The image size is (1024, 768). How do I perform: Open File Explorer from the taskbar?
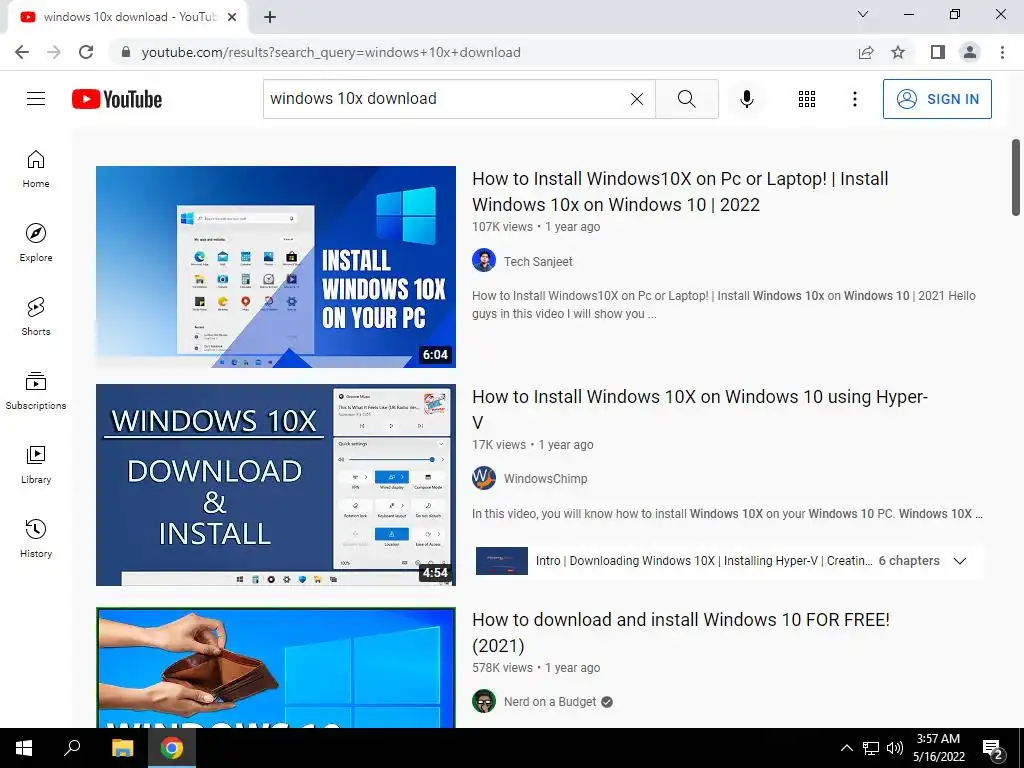[122, 748]
